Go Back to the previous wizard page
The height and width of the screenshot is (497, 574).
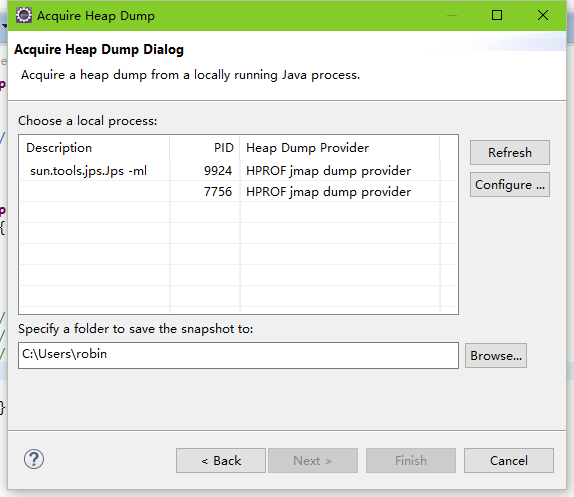221,460
